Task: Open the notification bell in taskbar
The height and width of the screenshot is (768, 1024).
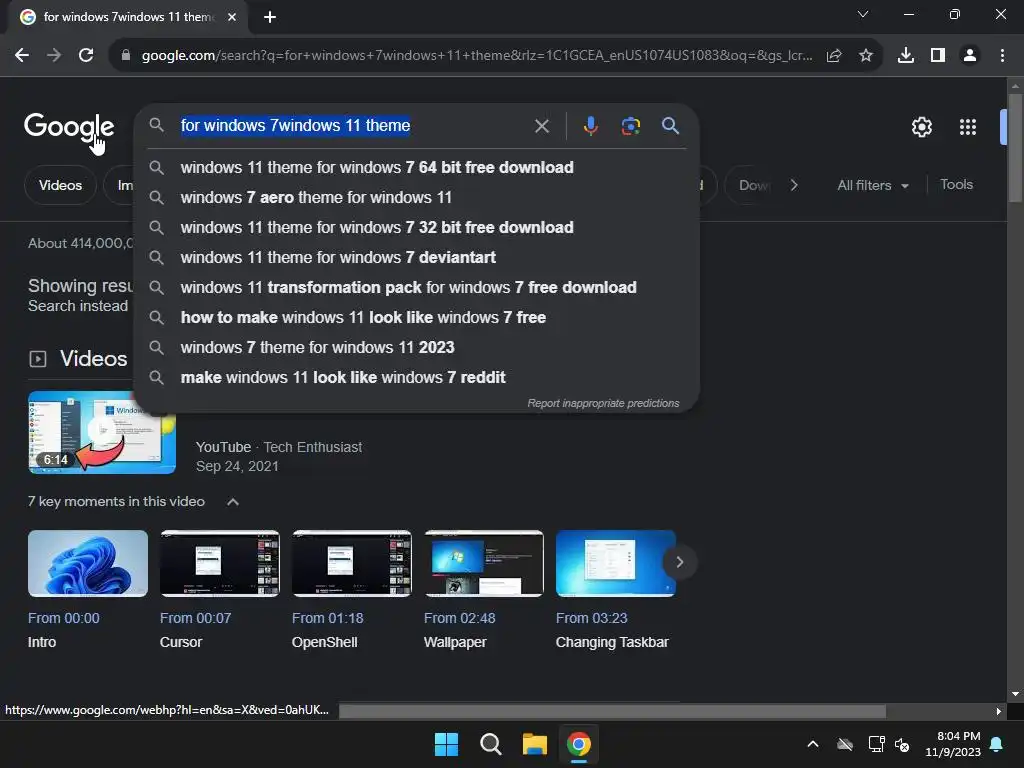Action: (997, 744)
